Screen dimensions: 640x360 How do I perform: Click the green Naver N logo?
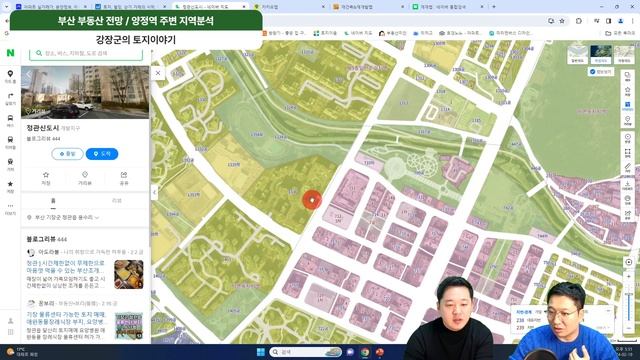[x=11, y=53]
